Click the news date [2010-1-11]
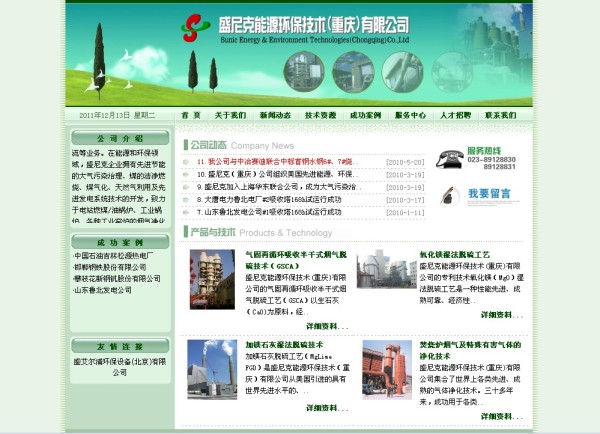Image resolution: width=600 pixels, height=434 pixels. click(405, 212)
